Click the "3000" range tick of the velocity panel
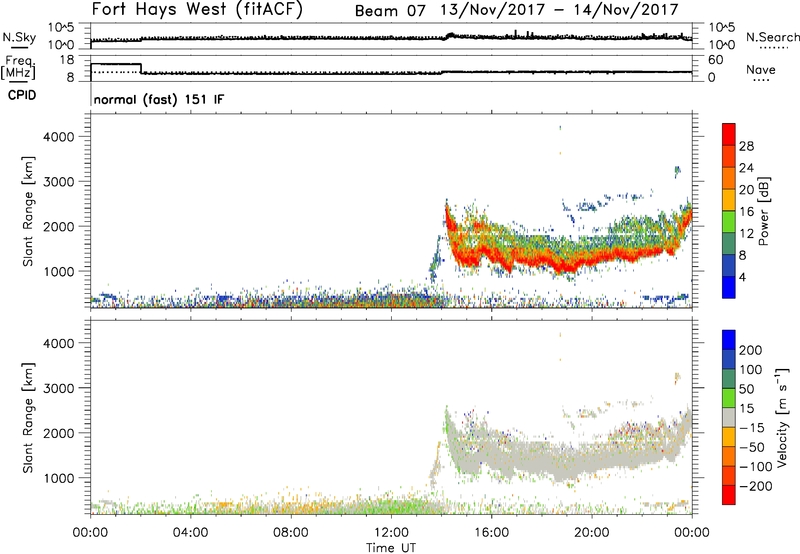 [58, 388]
